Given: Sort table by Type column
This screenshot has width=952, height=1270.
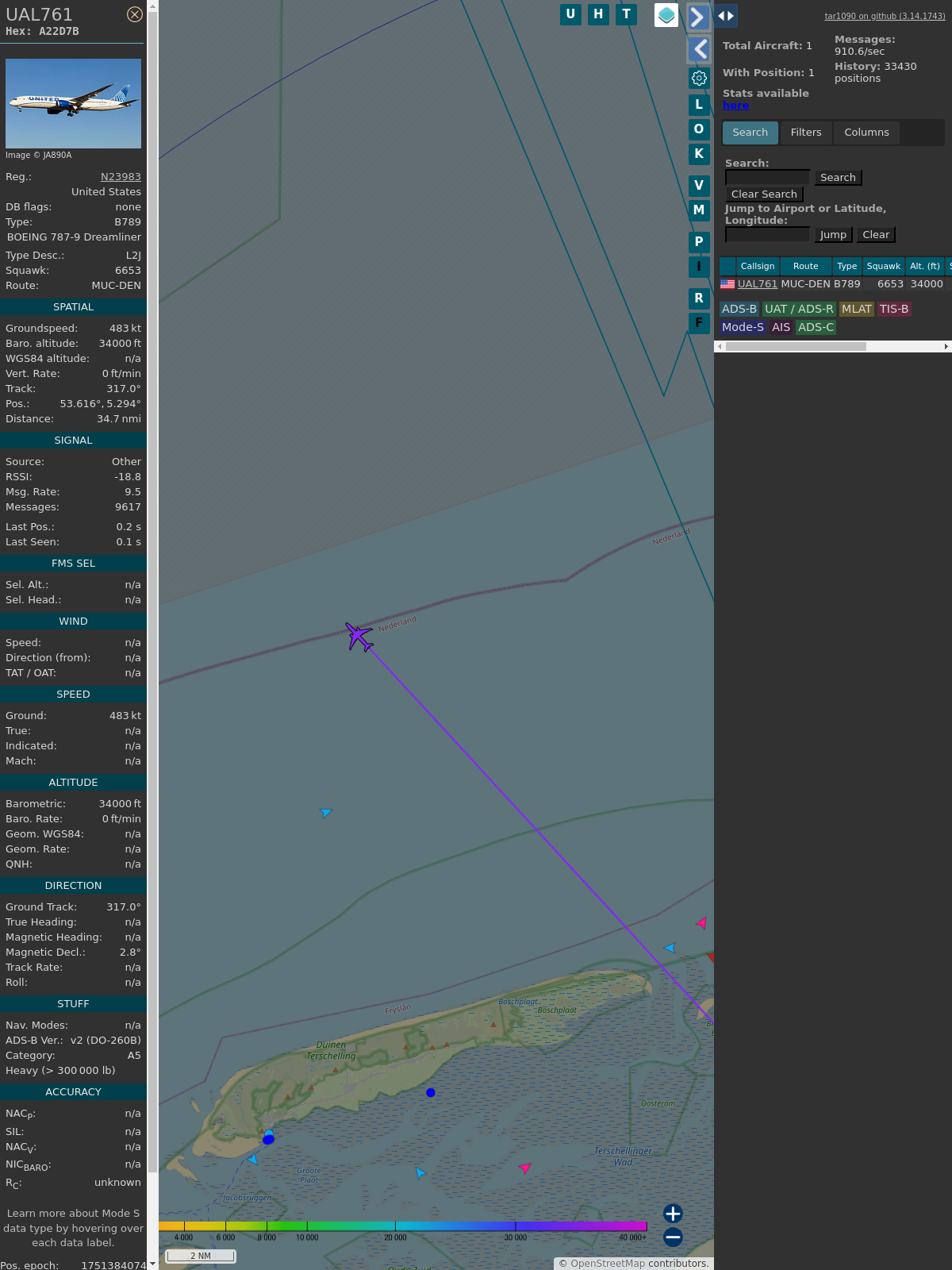Looking at the screenshot, I should coord(847,267).
